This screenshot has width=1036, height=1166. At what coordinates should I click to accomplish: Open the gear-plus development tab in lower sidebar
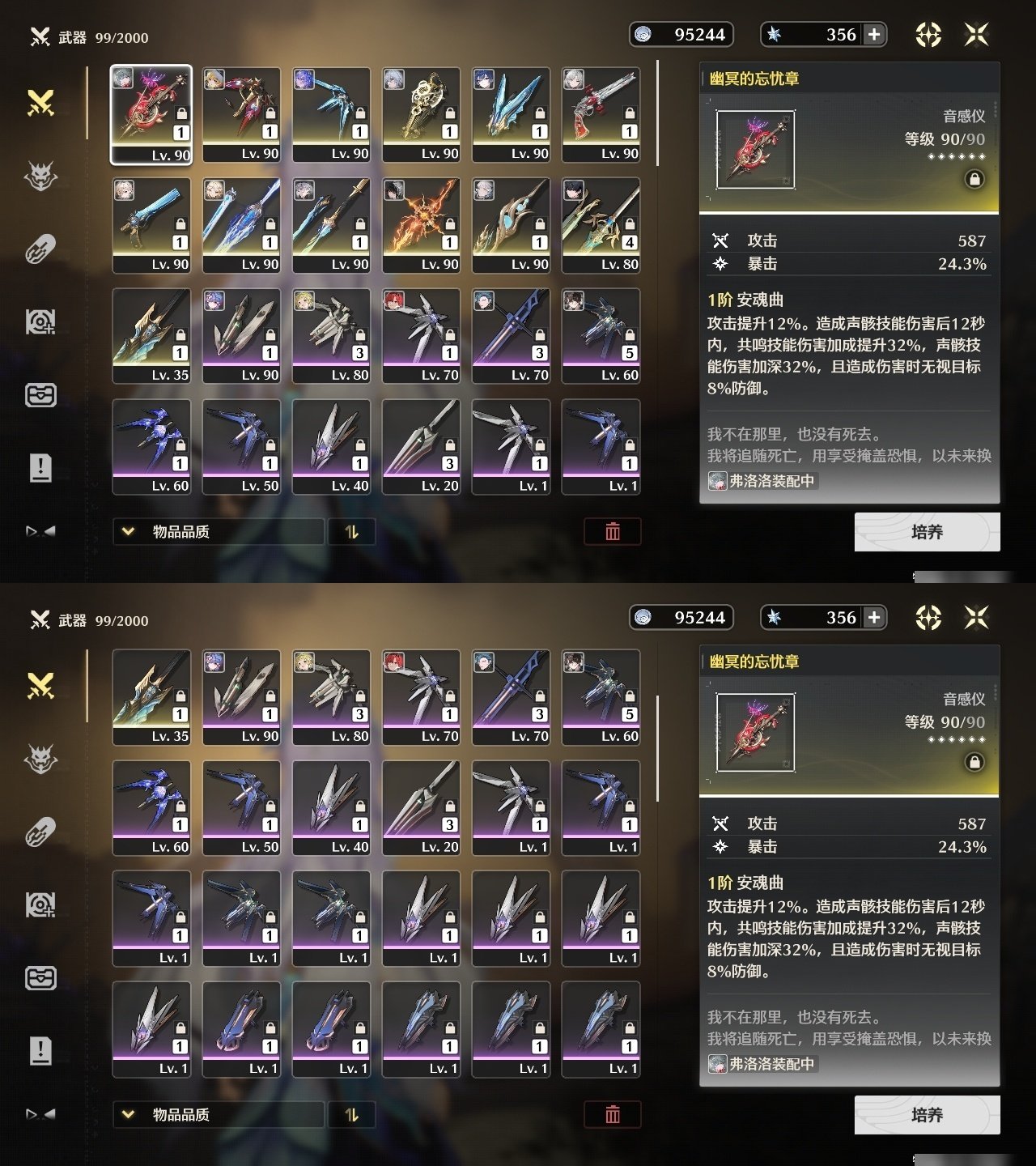[x=40, y=905]
